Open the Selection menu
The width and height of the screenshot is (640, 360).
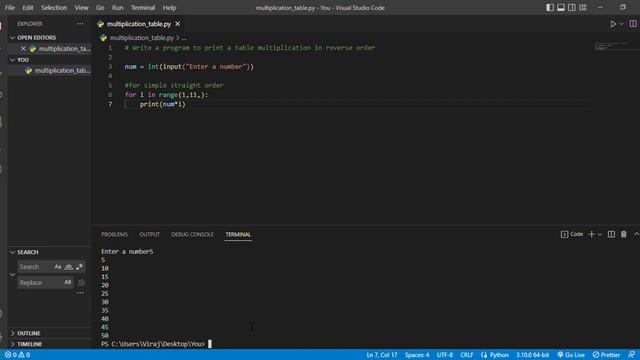click(54, 7)
